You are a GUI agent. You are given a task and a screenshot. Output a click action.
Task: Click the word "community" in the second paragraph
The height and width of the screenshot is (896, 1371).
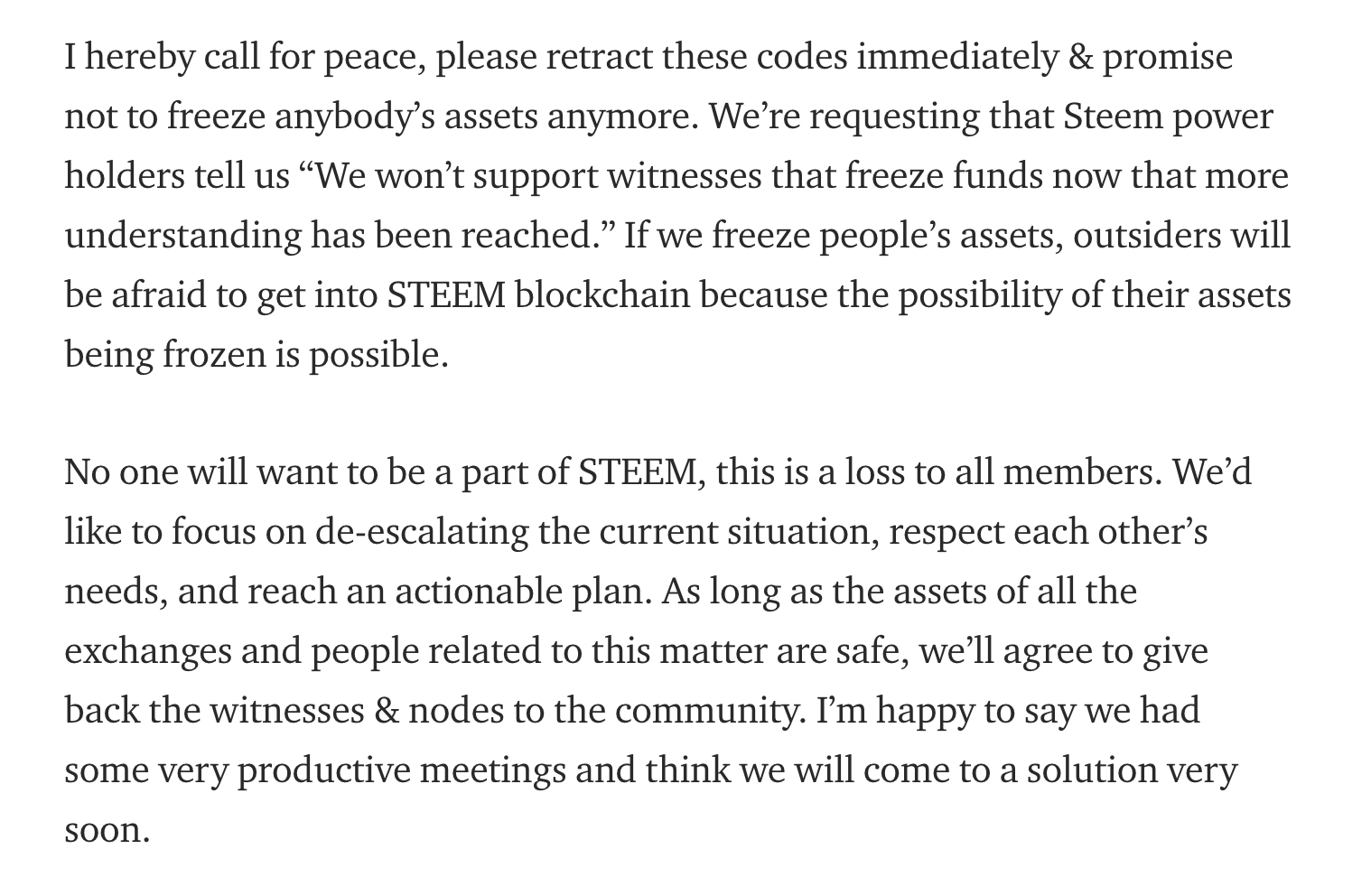tap(708, 712)
